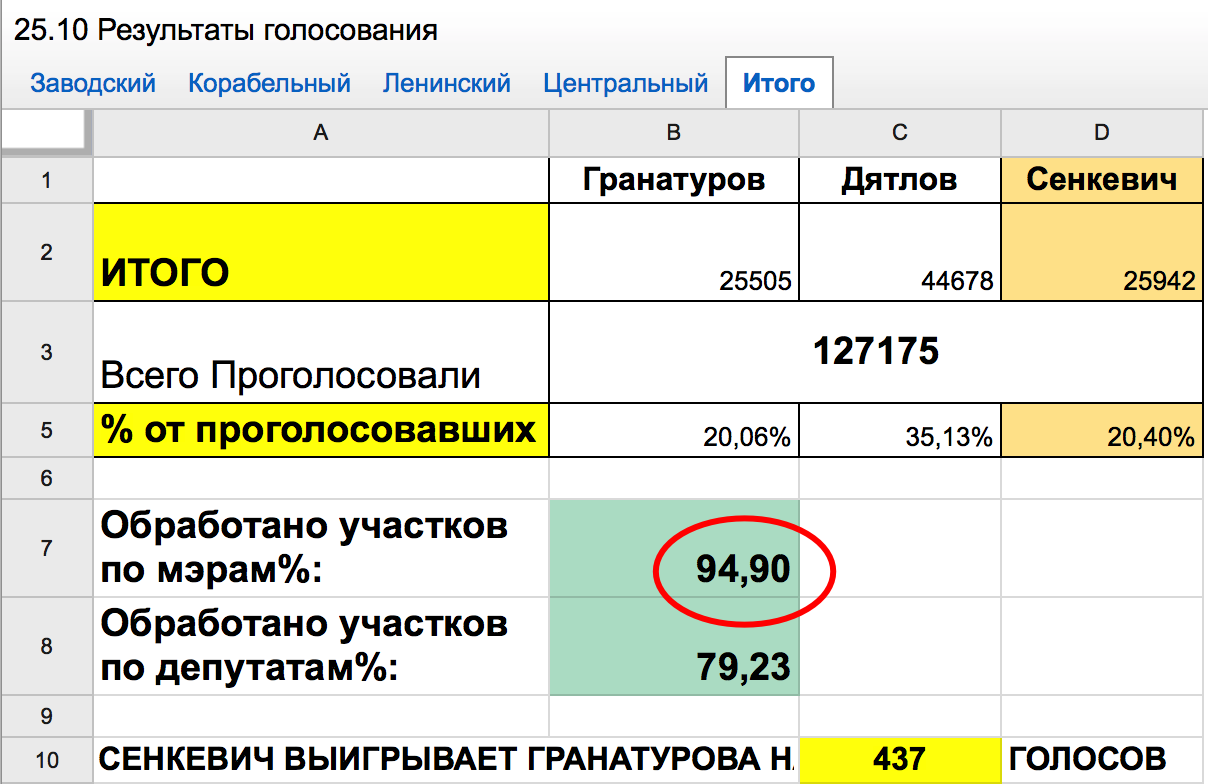This screenshot has height=784, width=1208.
Task: Click row 10 header
Action: click(46, 760)
